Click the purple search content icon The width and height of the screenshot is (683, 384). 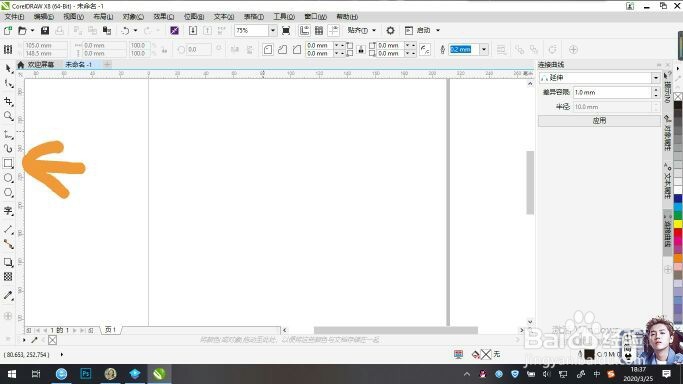175,30
